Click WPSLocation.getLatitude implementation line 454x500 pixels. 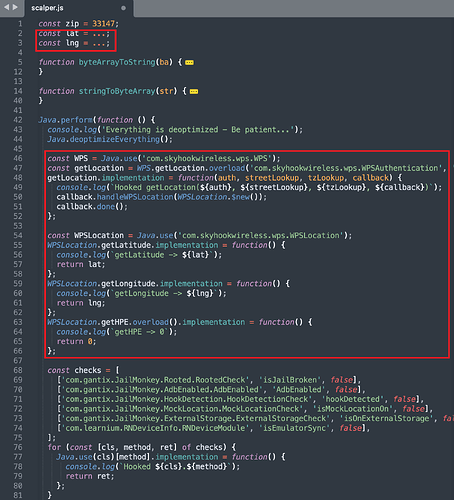pos(166,245)
